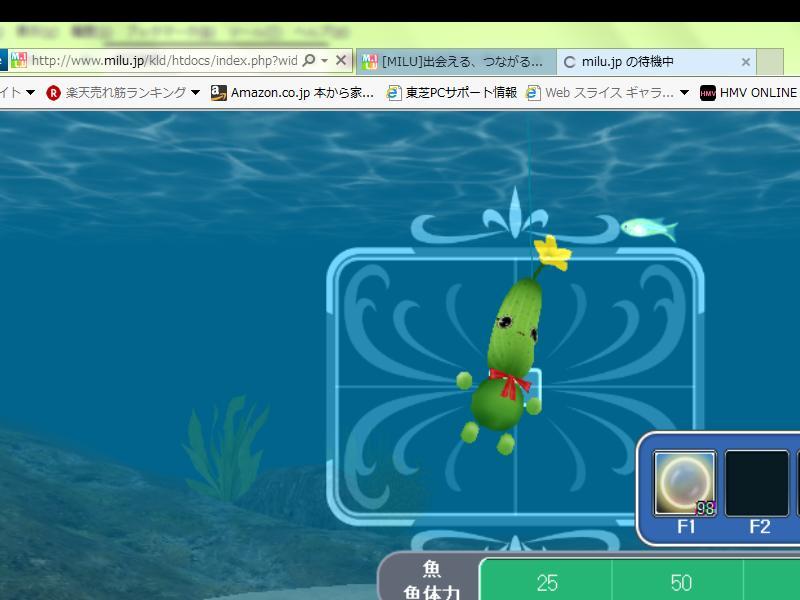Click the 25 mark on fish stamina gauge
This screenshot has height=600, width=800.
coord(547,583)
